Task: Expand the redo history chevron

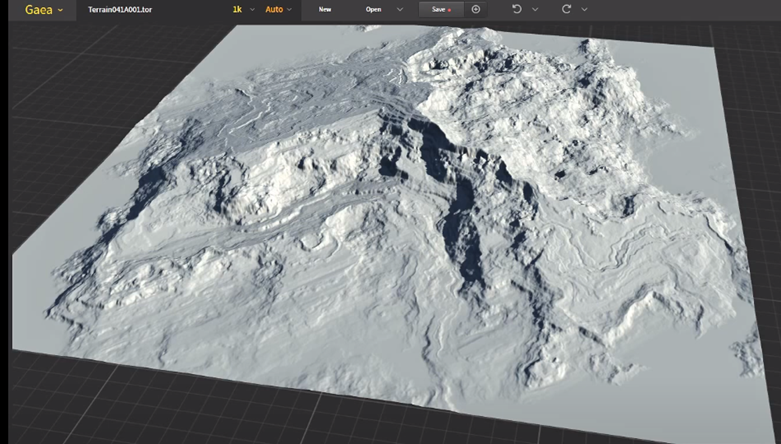Action: click(584, 9)
